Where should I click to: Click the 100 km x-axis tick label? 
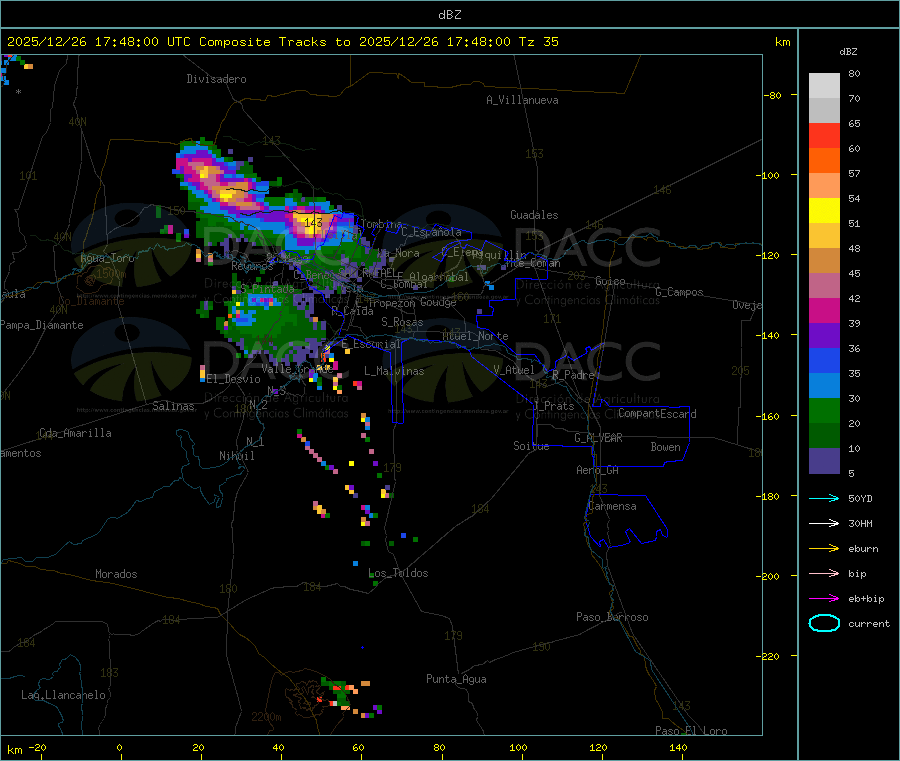(518, 747)
